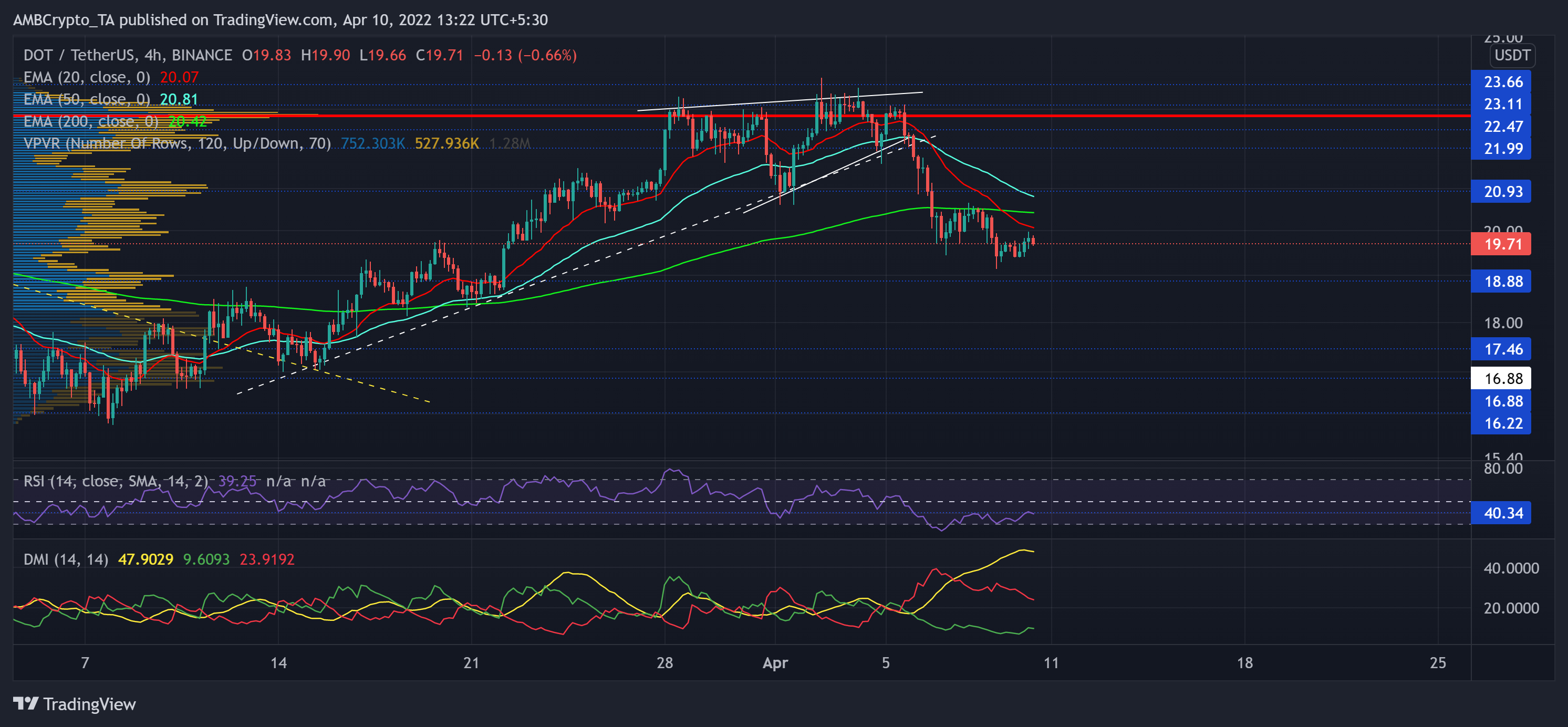Click the DMI 20.0000 axis tick
Image resolution: width=1568 pixels, height=727 pixels.
[x=1511, y=608]
